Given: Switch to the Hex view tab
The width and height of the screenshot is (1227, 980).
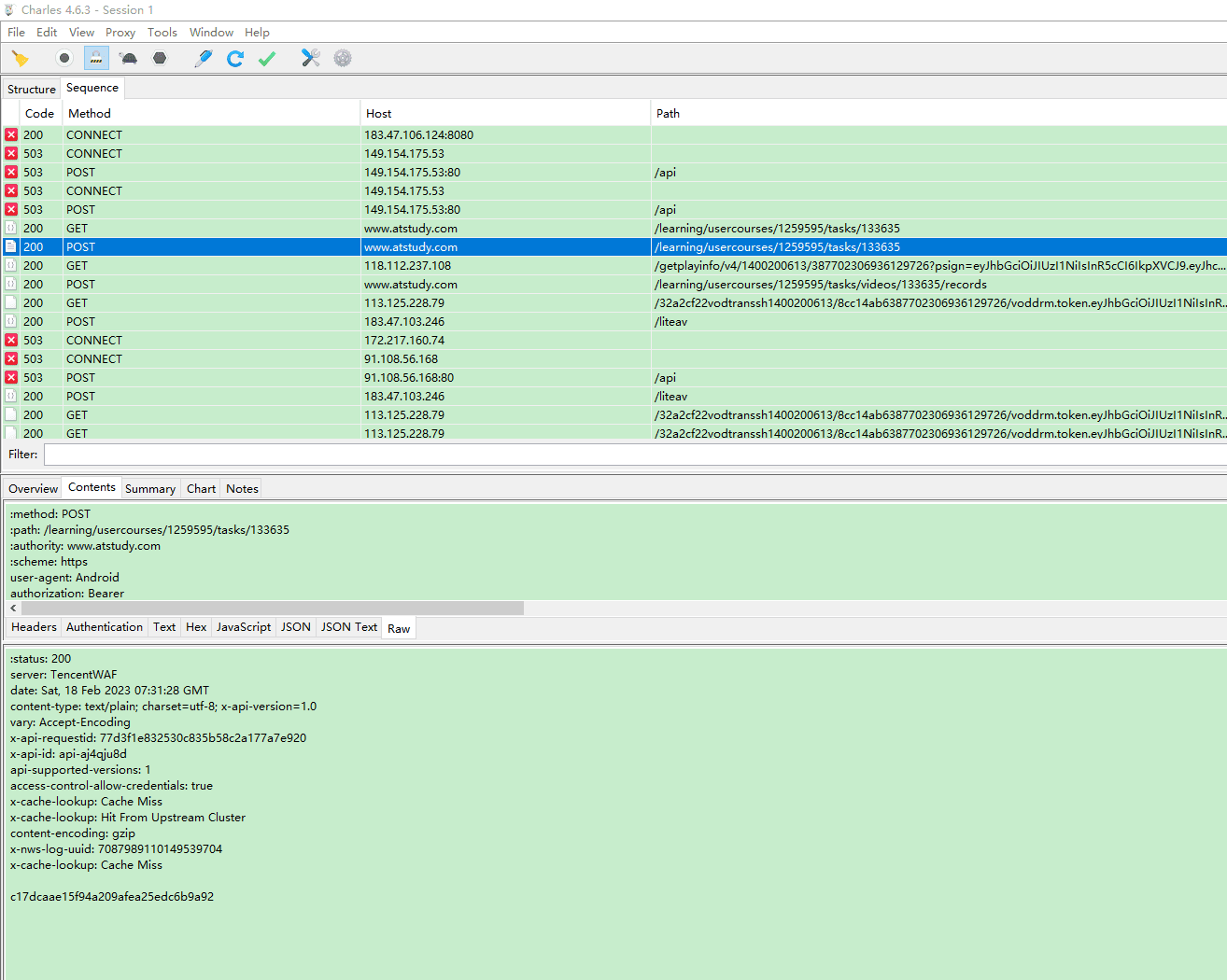Looking at the screenshot, I should pyautogui.click(x=196, y=627).
